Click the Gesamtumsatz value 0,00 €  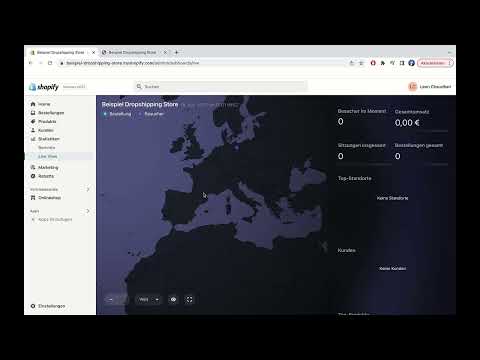pos(407,123)
